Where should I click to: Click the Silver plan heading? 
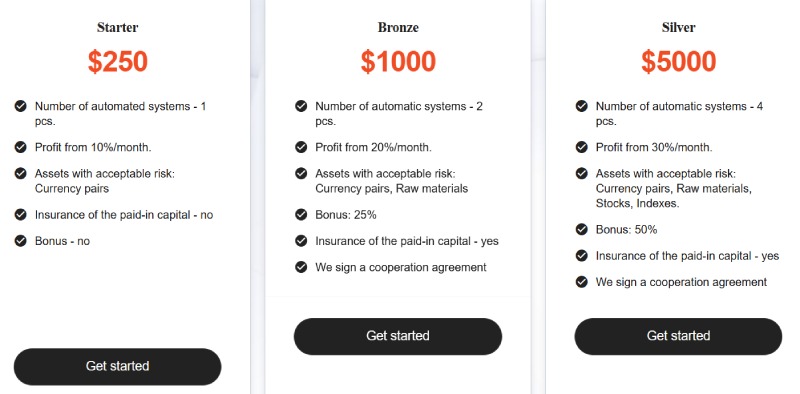coord(679,28)
